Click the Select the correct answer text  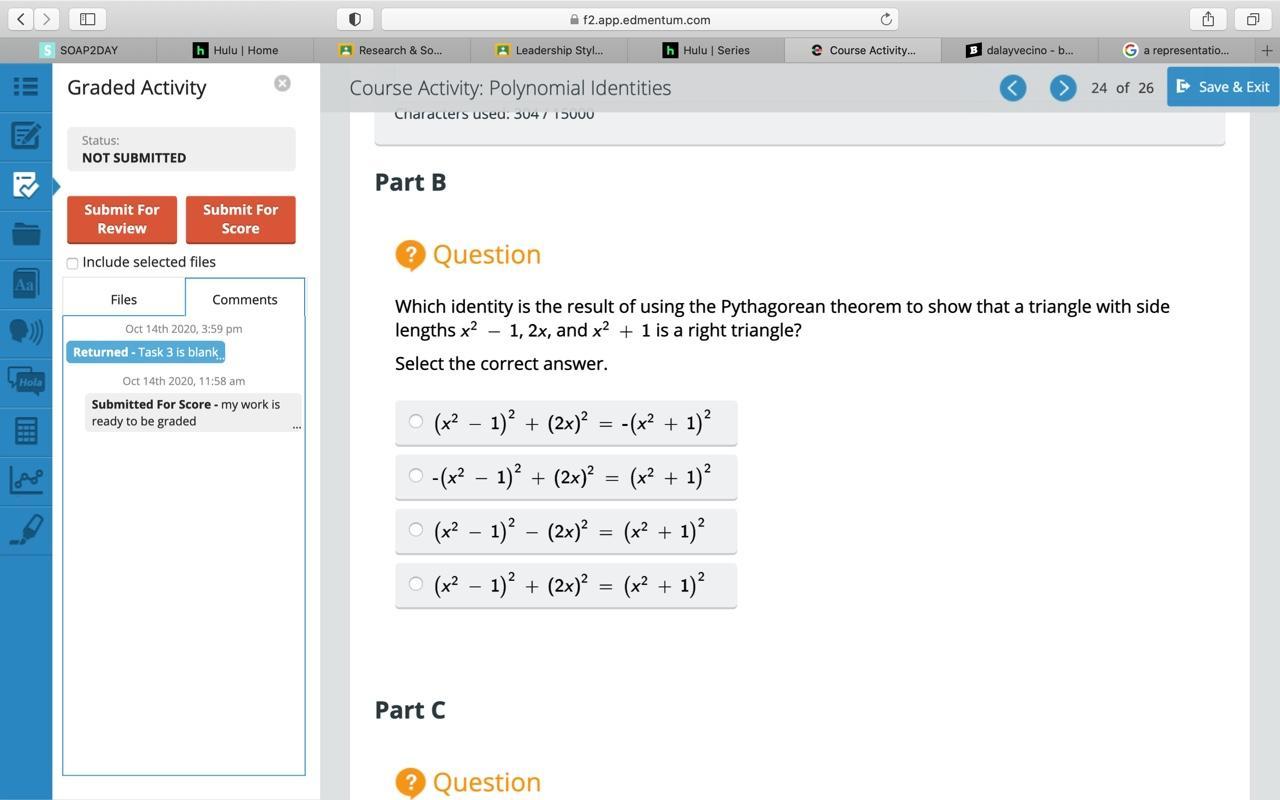pos(501,364)
